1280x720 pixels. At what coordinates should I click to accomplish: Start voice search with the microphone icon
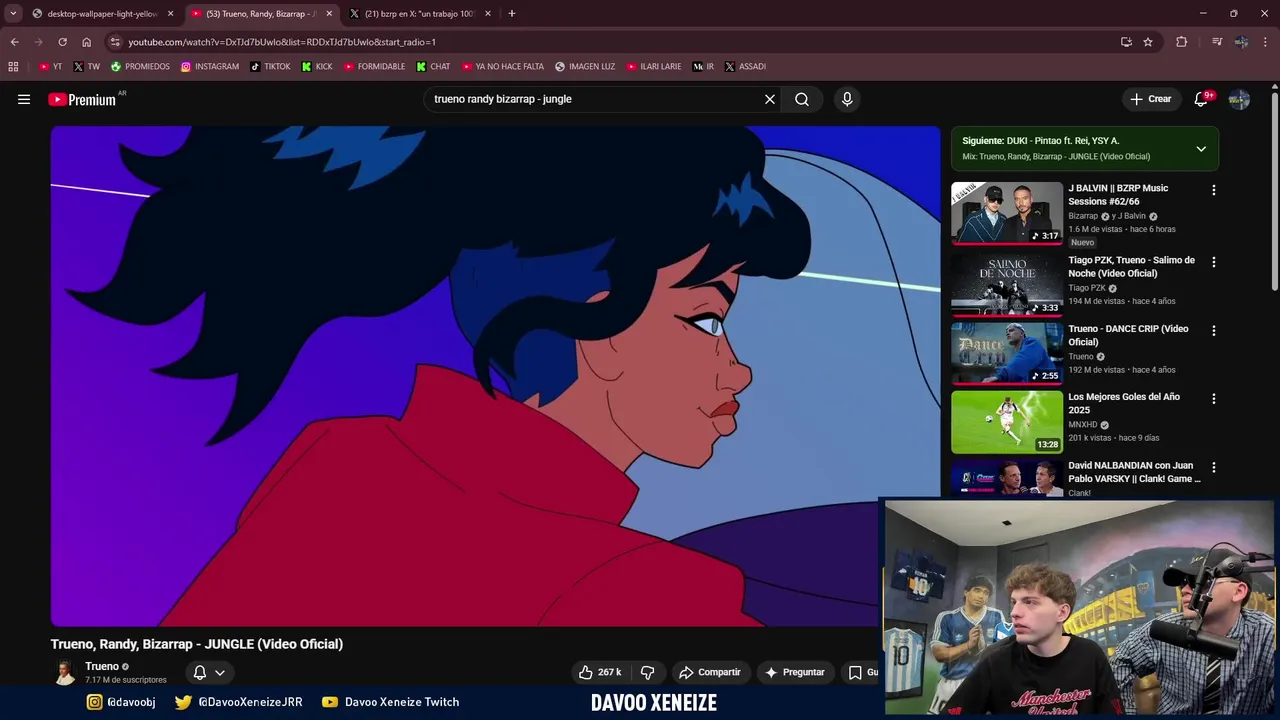847,99
